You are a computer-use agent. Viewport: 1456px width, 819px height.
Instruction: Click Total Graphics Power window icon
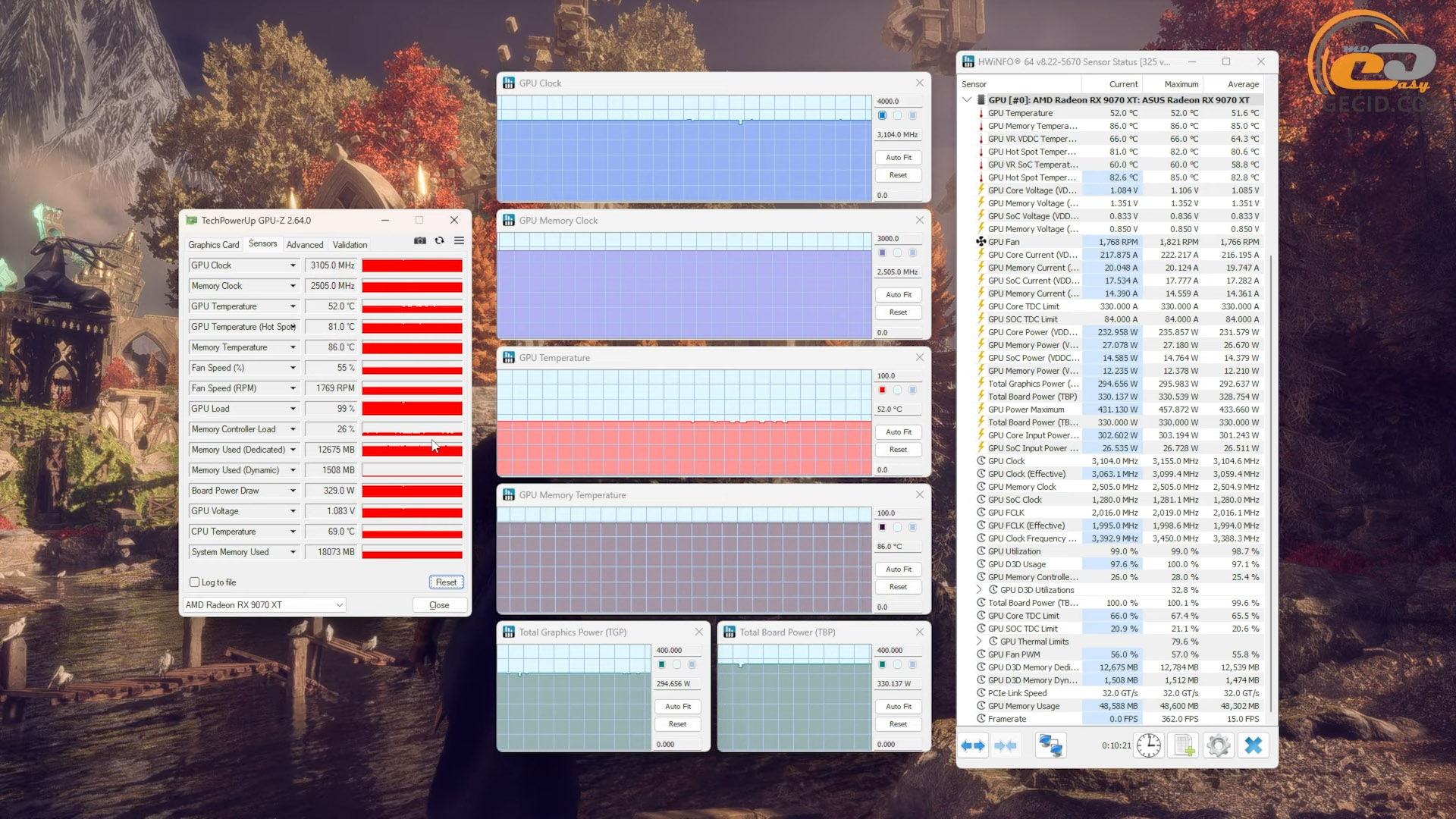pyautogui.click(x=509, y=632)
